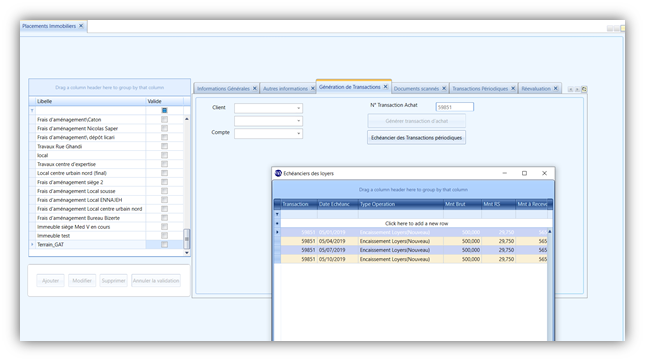Check Valide for Frais d'aménagement Nicolas Saper
Image resolution: width=645 pixels, height=361 pixels.
point(164,128)
